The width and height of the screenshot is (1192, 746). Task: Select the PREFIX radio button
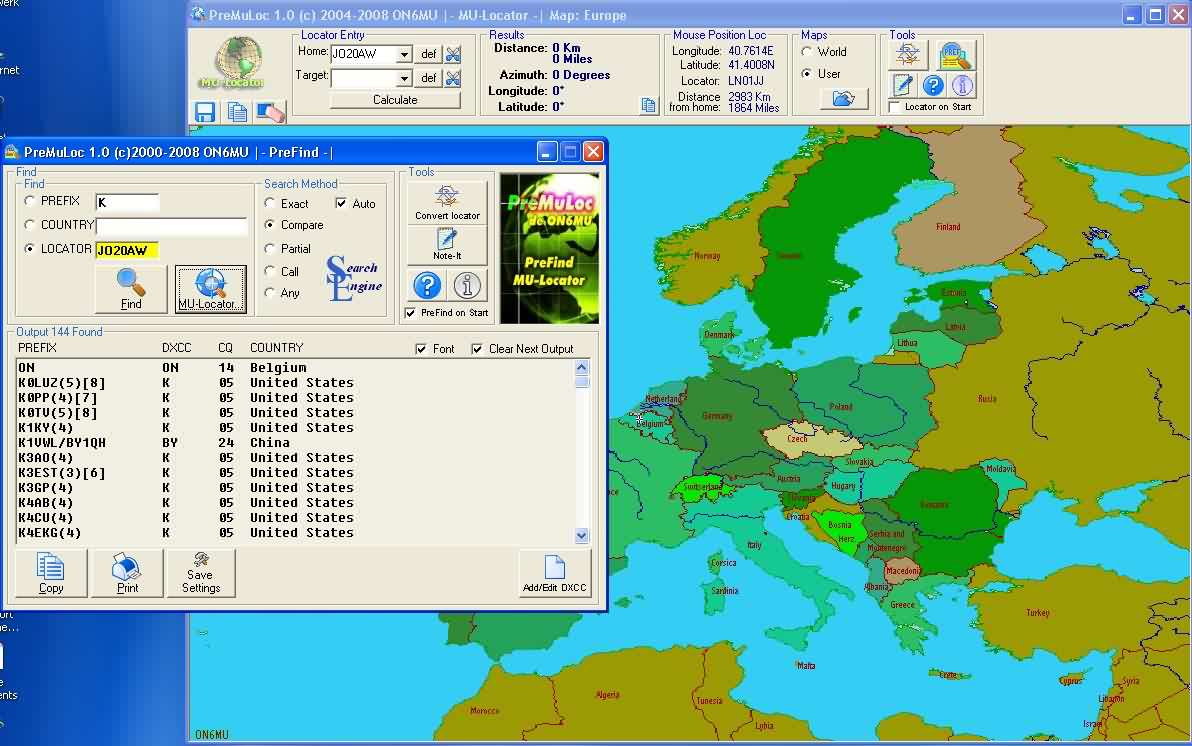click(x=30, y=201)
